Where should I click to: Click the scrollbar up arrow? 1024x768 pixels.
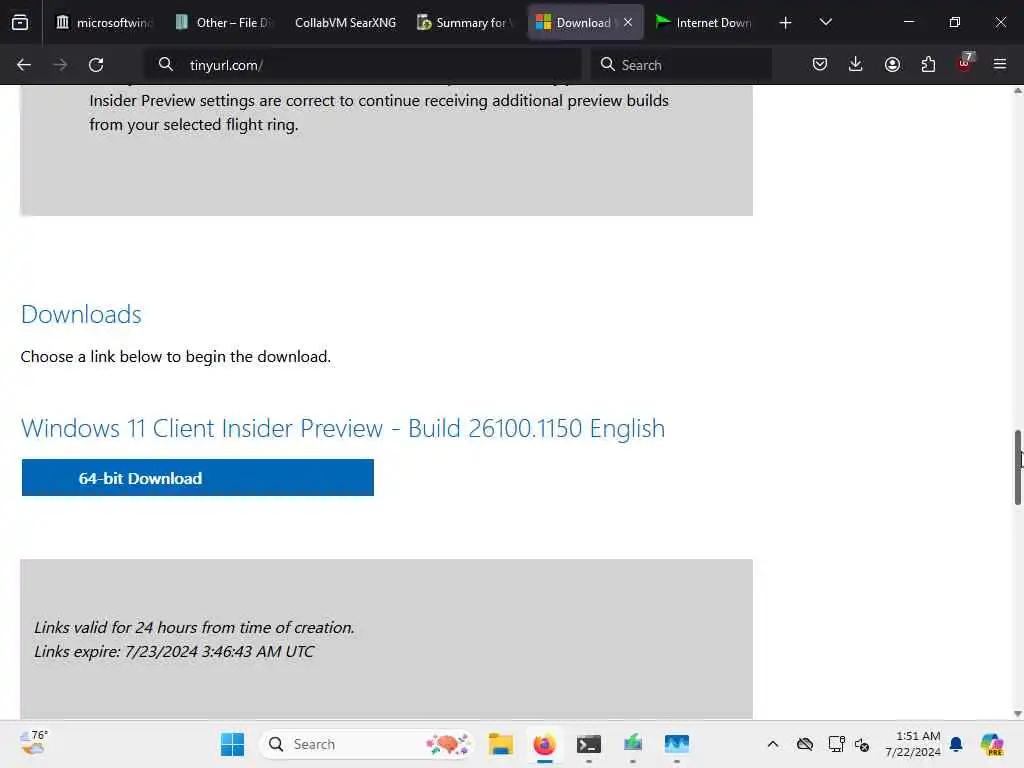[x=1017, y=91]
